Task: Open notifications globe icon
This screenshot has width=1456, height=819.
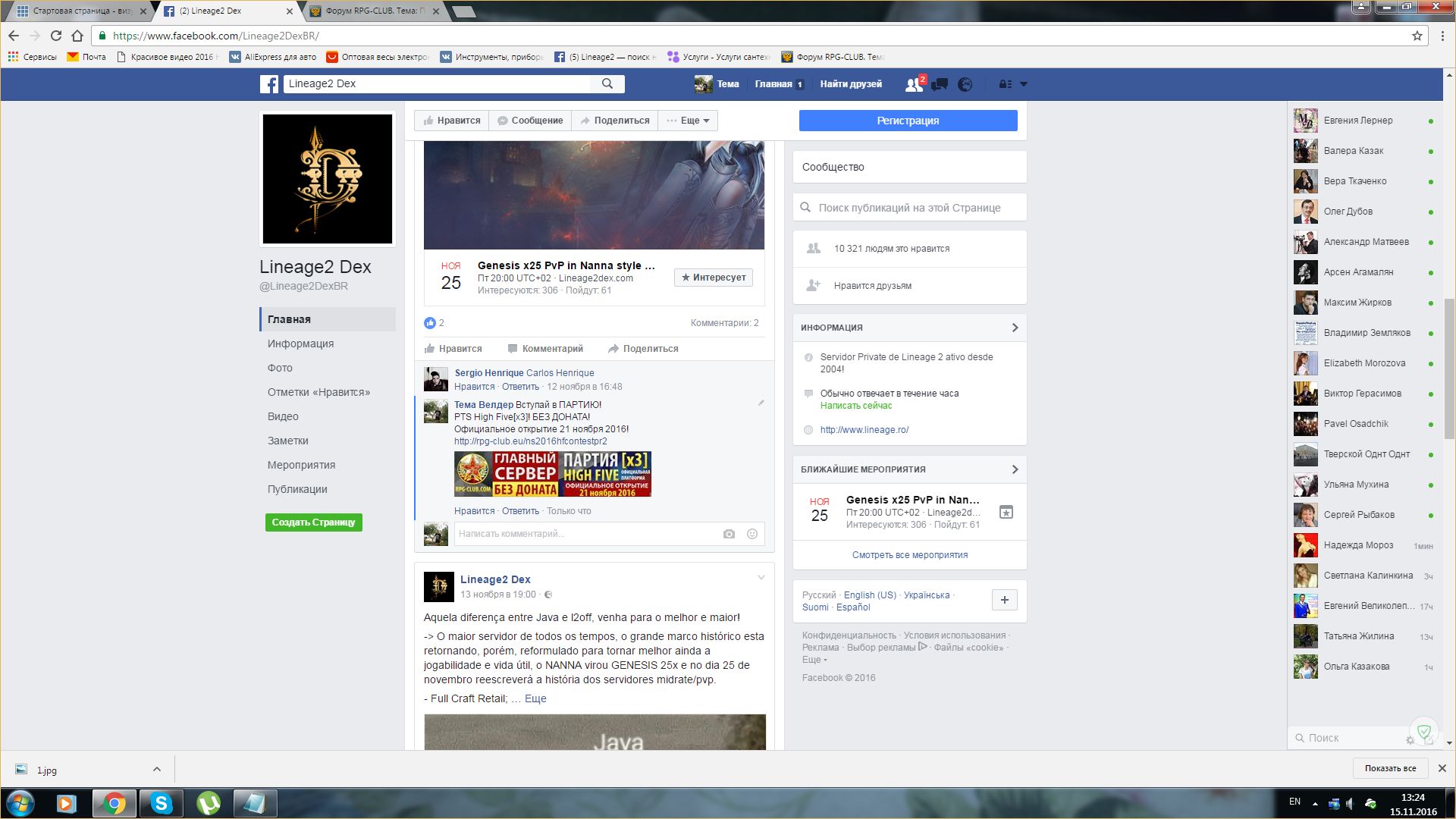Action: coord(965,84)
